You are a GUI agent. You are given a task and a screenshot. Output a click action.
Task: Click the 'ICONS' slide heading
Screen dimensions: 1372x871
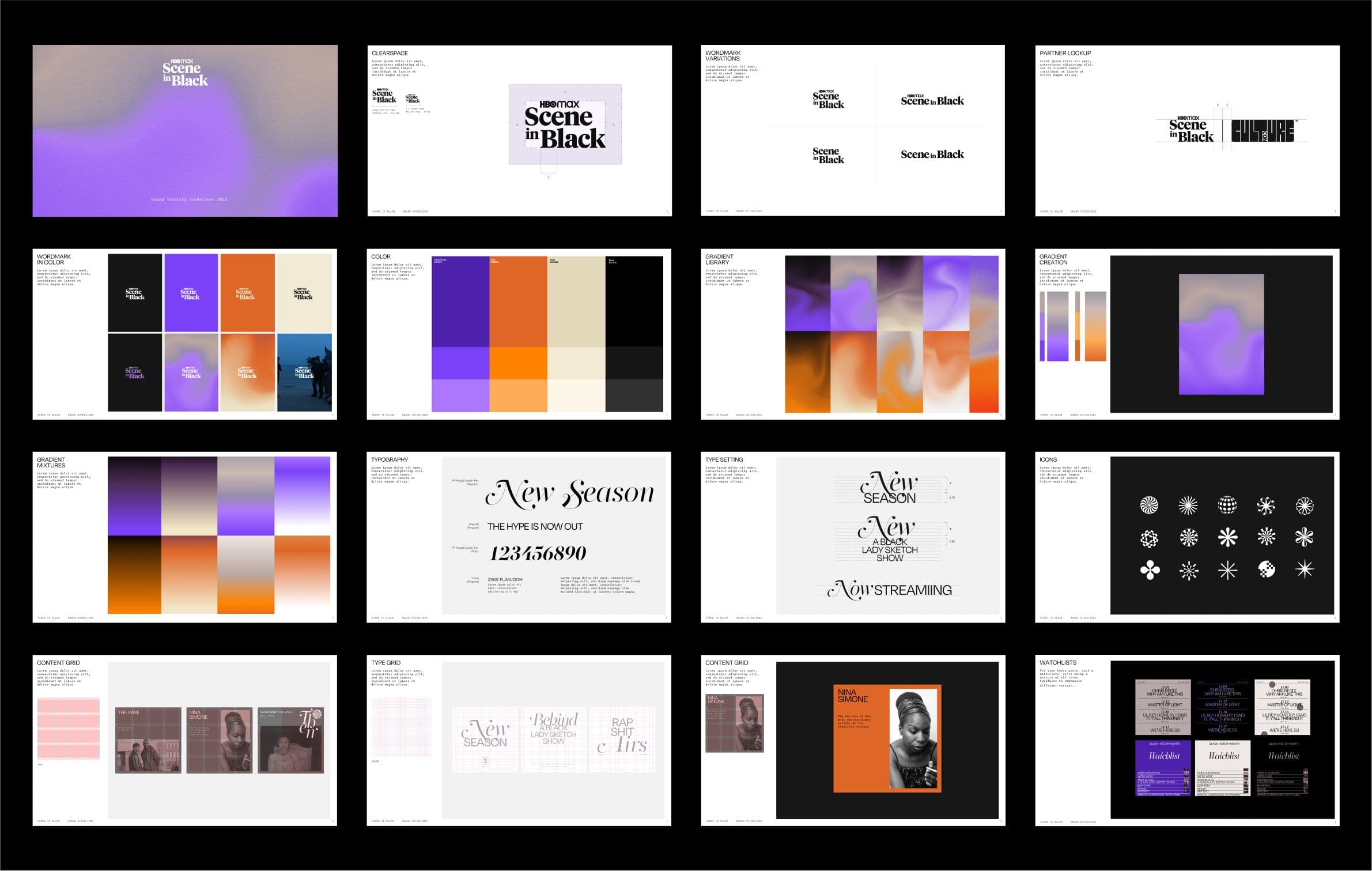tap(1048, 459)
